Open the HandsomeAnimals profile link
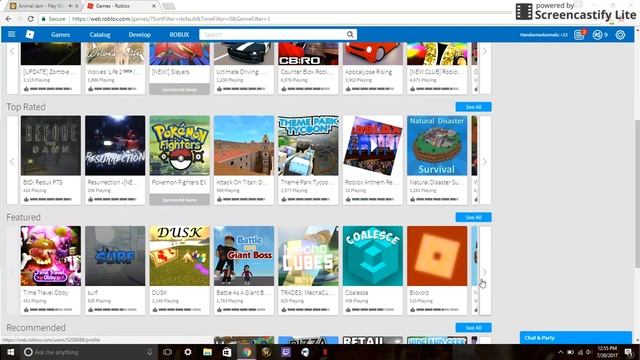 [543, 35]
